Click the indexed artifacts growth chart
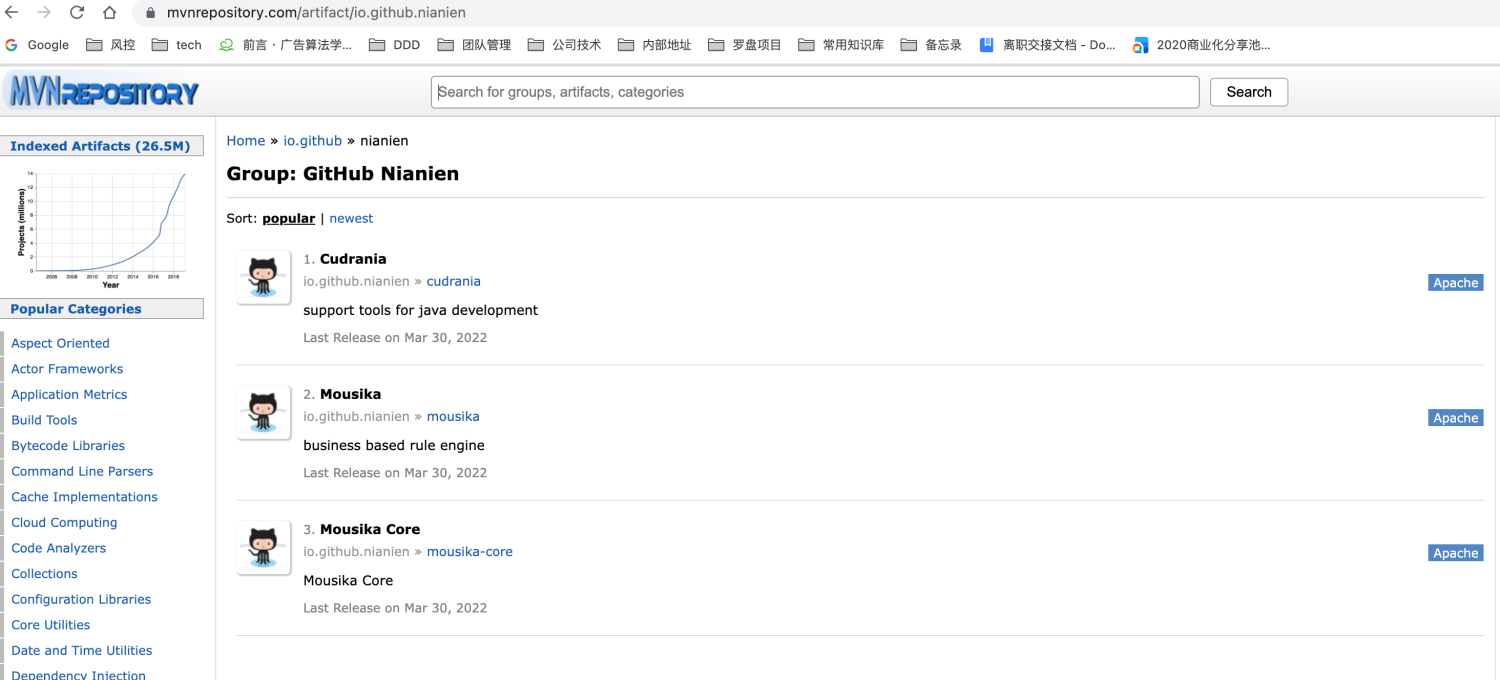 click(x=102, y=226)
